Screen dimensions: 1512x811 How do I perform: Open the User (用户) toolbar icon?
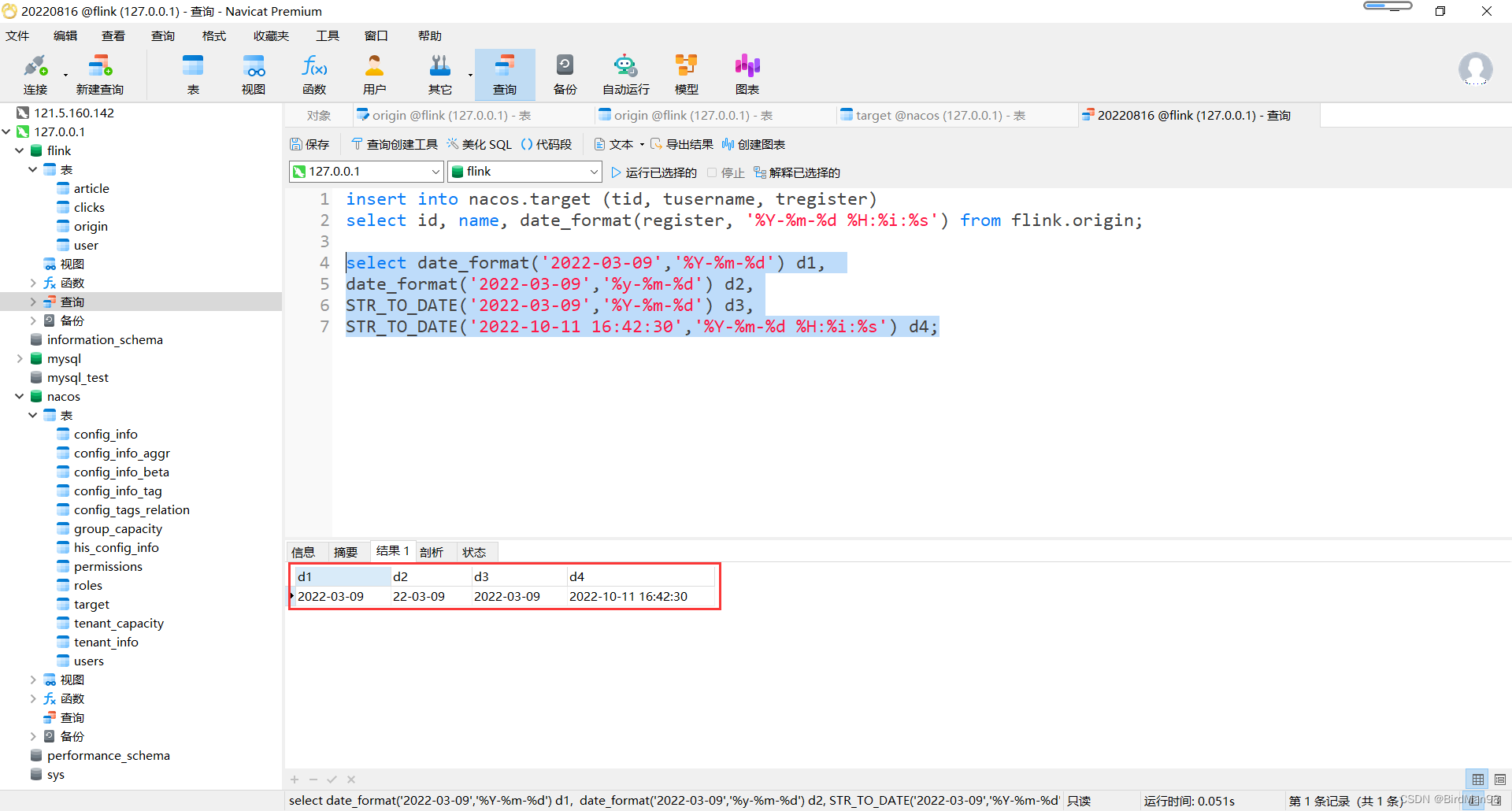375,75
